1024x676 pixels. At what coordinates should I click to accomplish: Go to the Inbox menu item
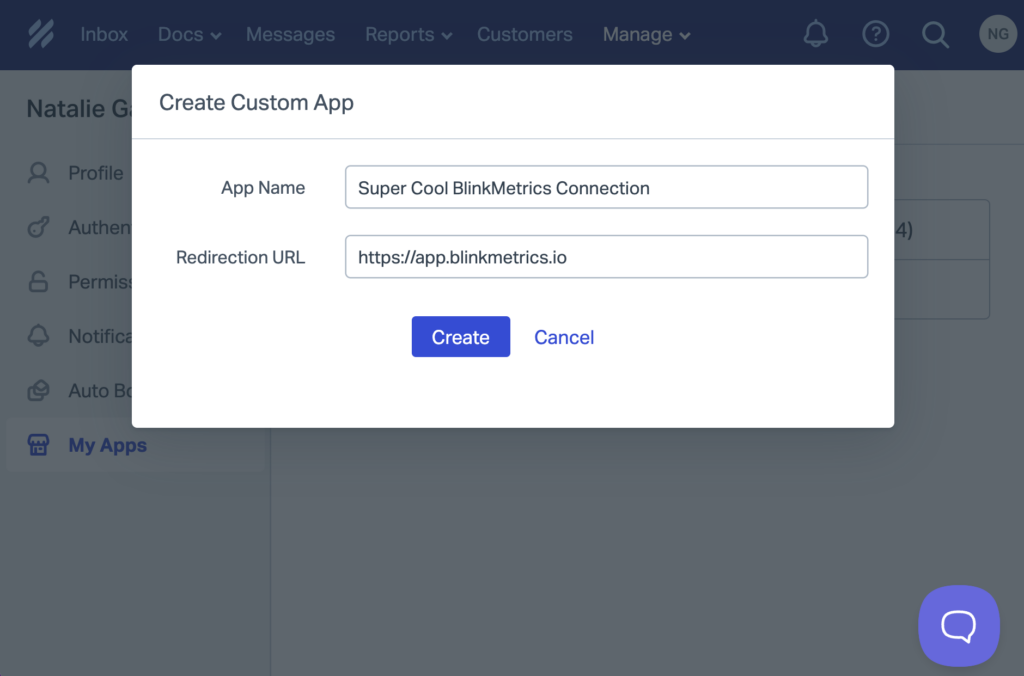104,34
